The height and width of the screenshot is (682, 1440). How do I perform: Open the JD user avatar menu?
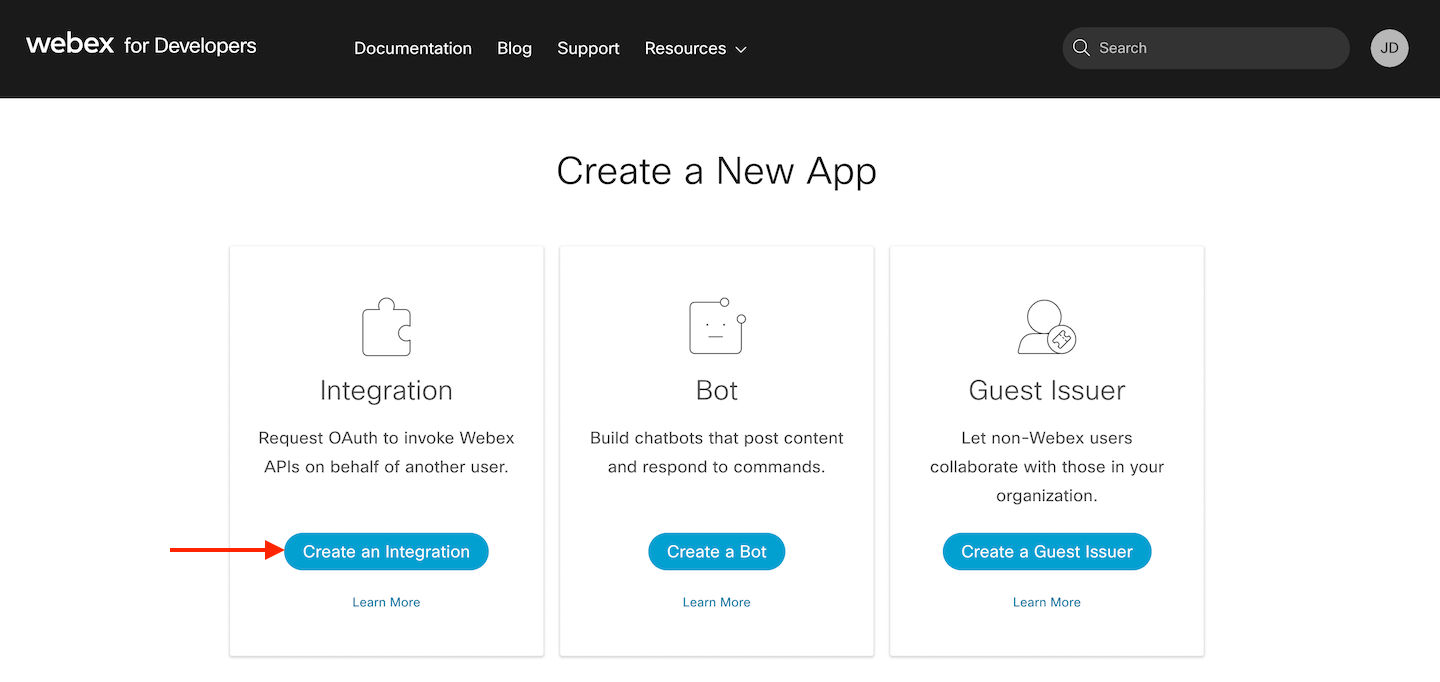pyautogui.click(x=1389, y=48)
